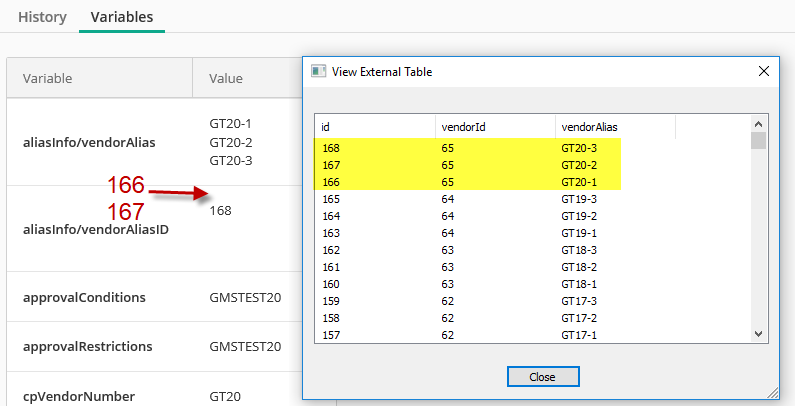Click the Variable column header

tap(99, 78)
